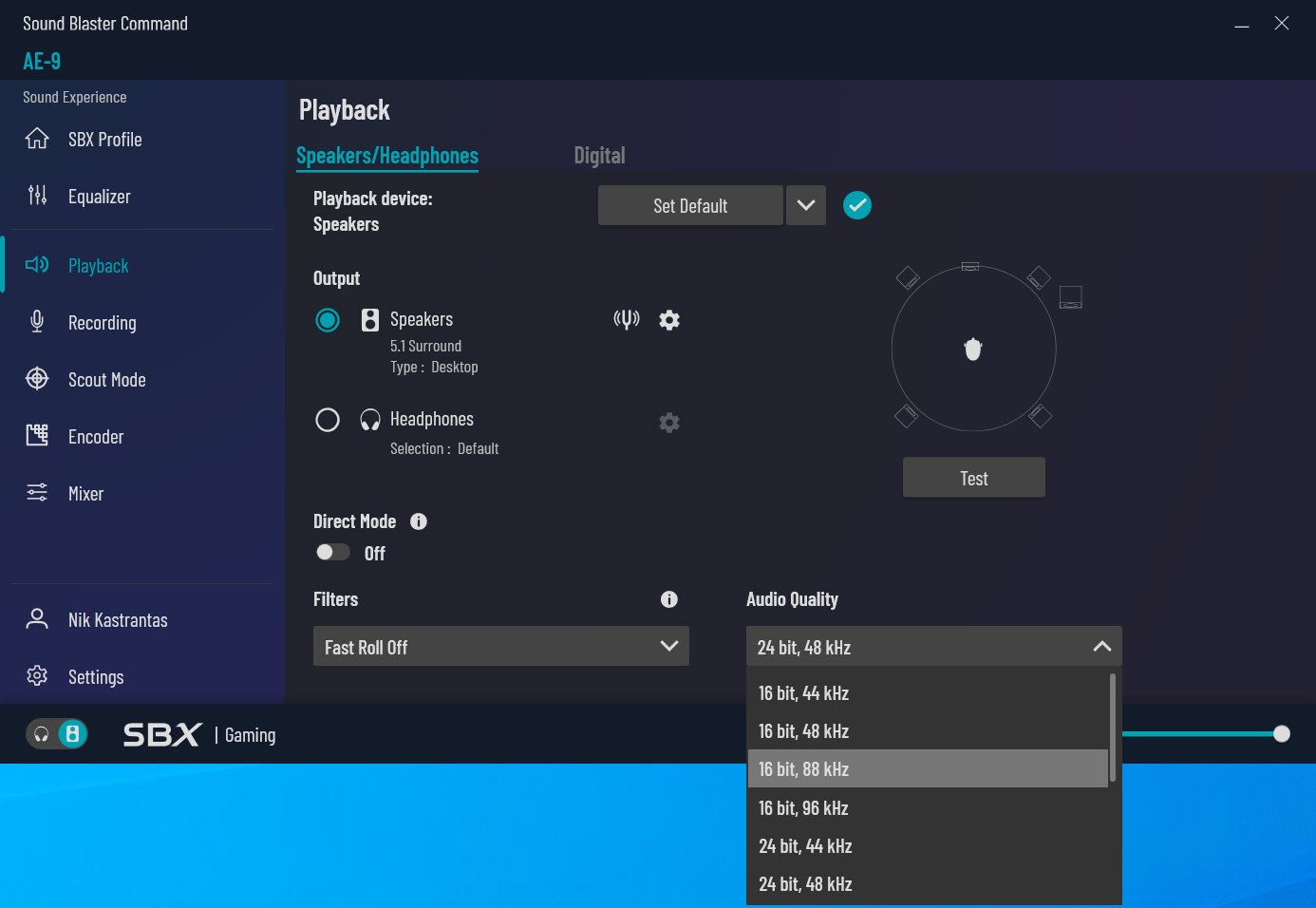This screenshot has width=1316, height=908.
Task: Go to Recording page
Action: click(103, 323)
